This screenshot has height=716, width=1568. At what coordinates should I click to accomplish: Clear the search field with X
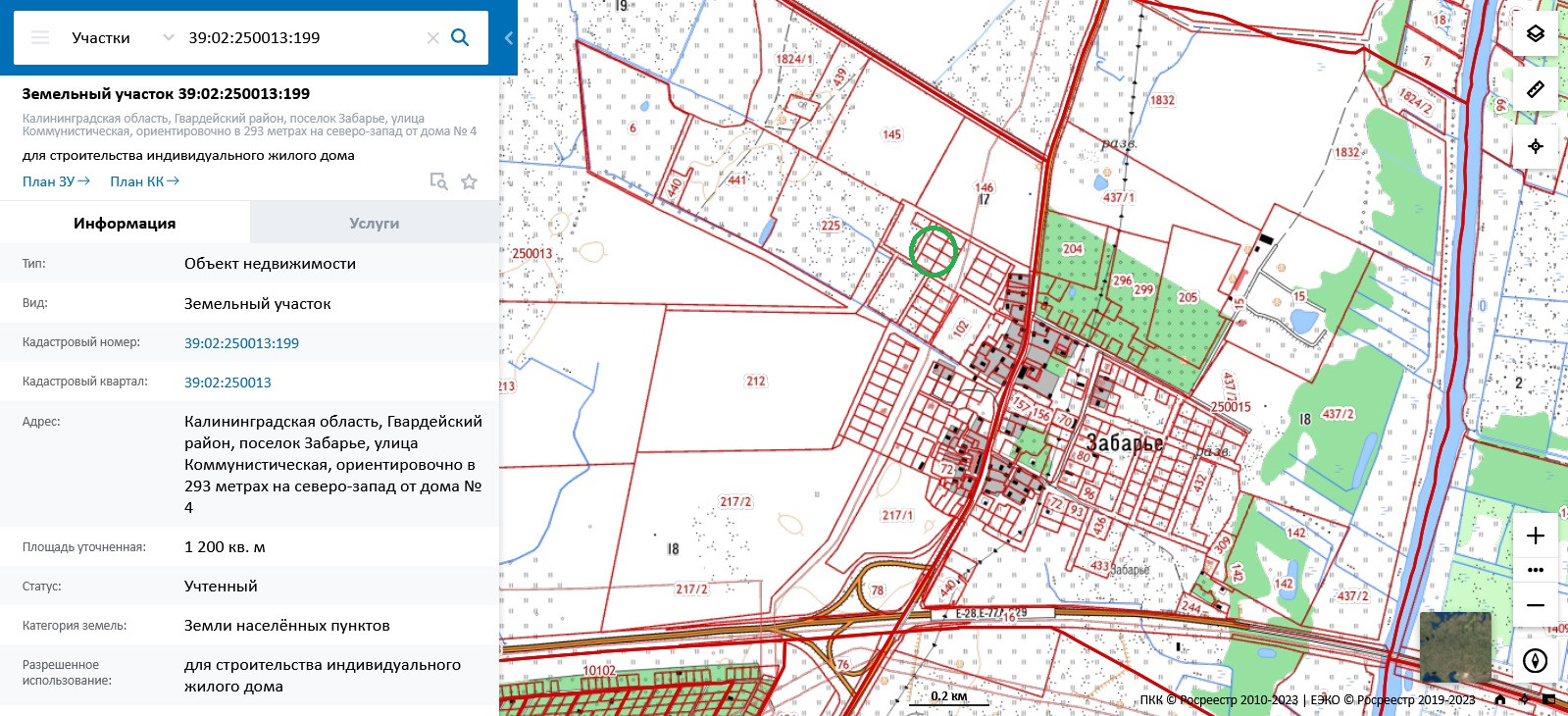click(x=432, y=37)
